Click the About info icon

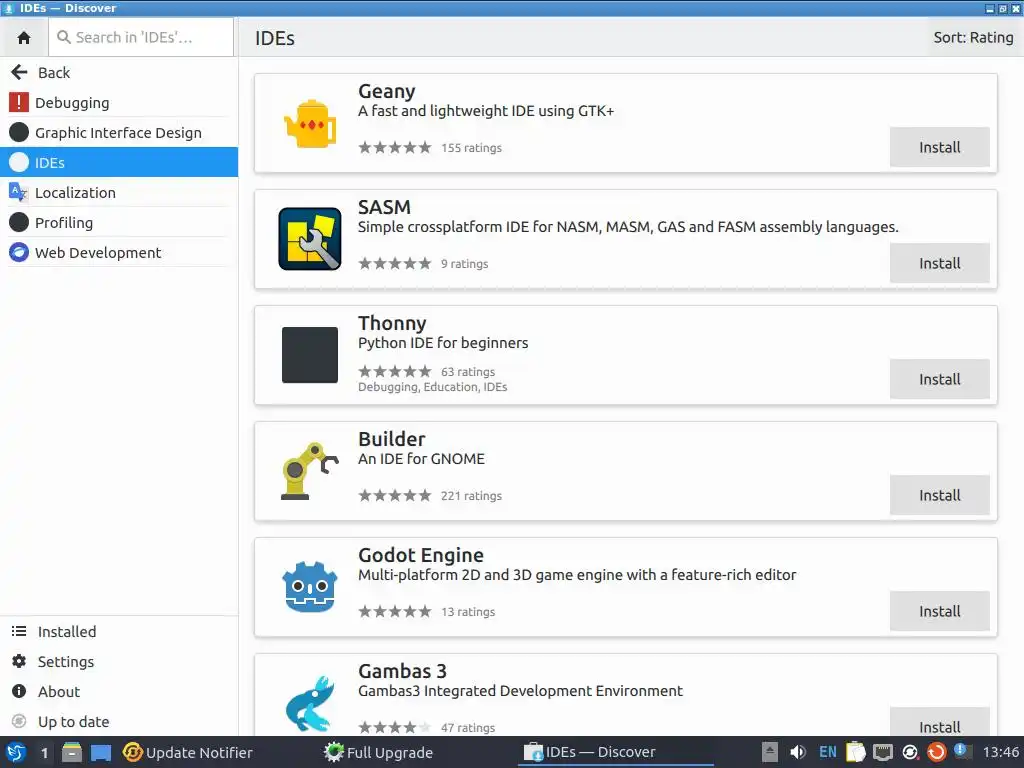coord(19,691)
